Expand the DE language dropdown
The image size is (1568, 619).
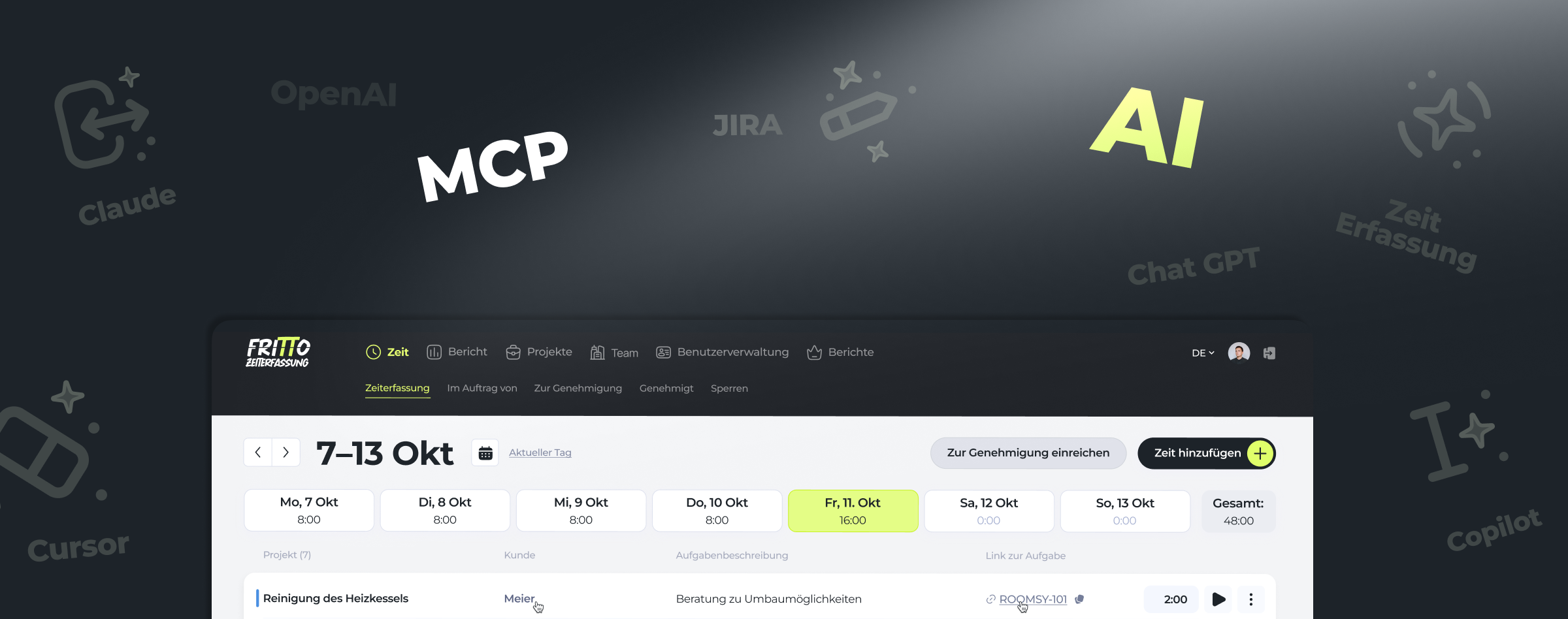click(1202, 353)
